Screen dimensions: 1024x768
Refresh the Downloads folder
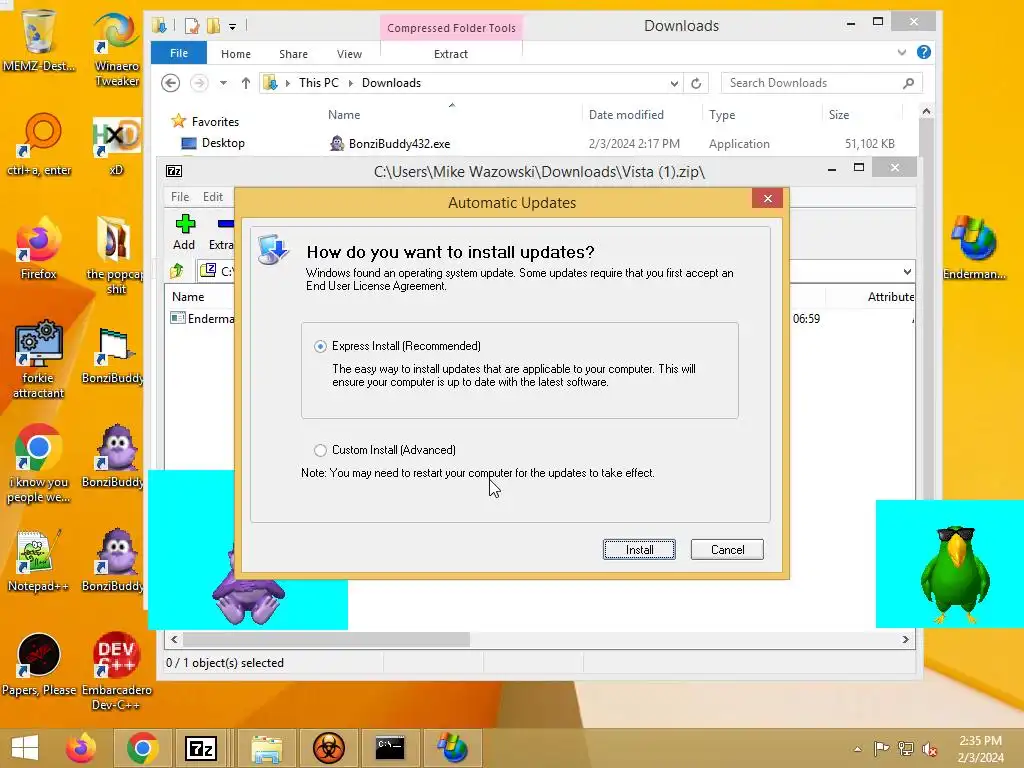point(696,83)
